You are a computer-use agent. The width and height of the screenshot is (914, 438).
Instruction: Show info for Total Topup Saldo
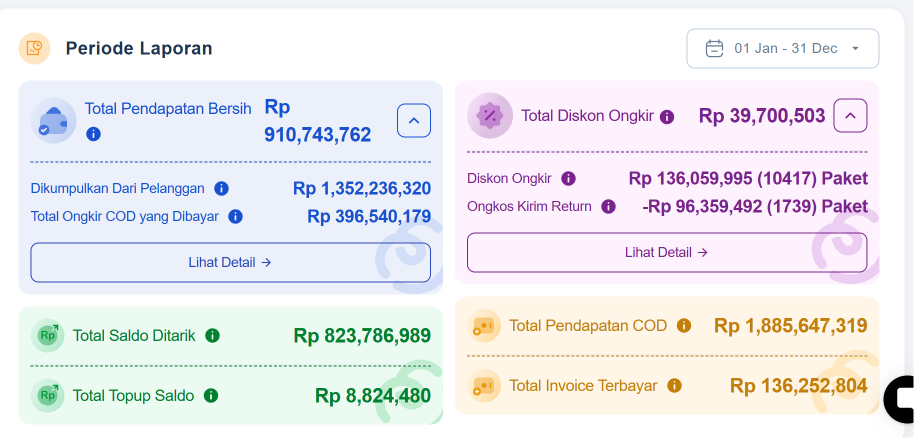(x=210, y=395)
